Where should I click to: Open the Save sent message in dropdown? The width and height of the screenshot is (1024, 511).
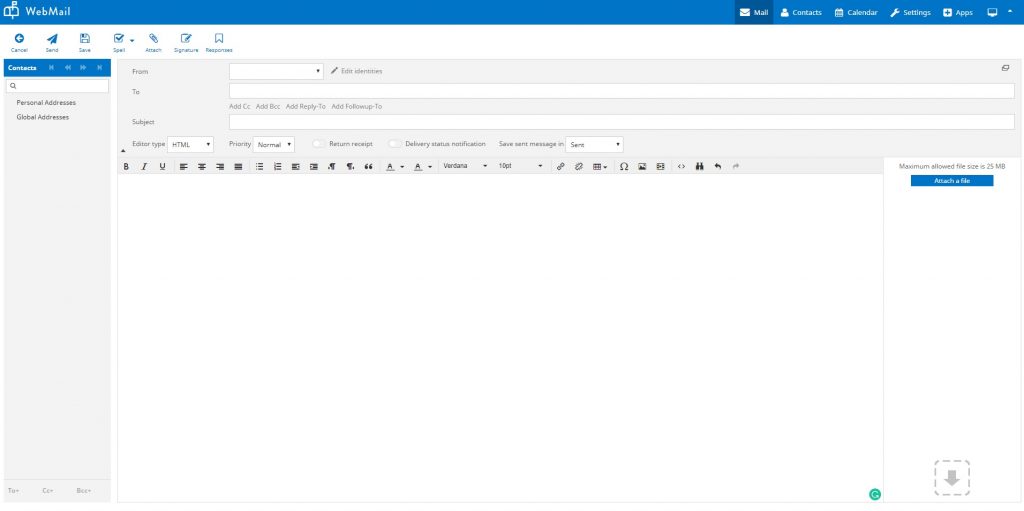(x=594, y=144)
